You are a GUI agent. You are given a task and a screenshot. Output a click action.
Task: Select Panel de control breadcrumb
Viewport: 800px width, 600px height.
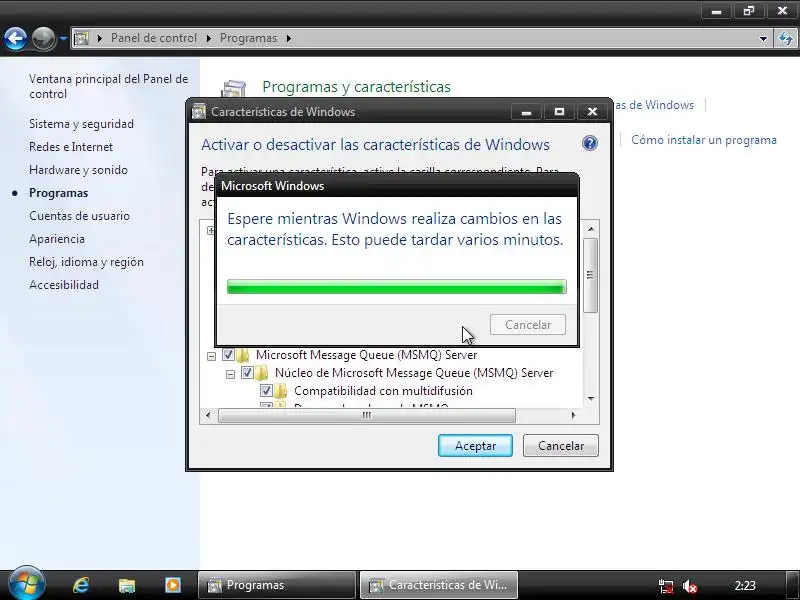[154, 38]
